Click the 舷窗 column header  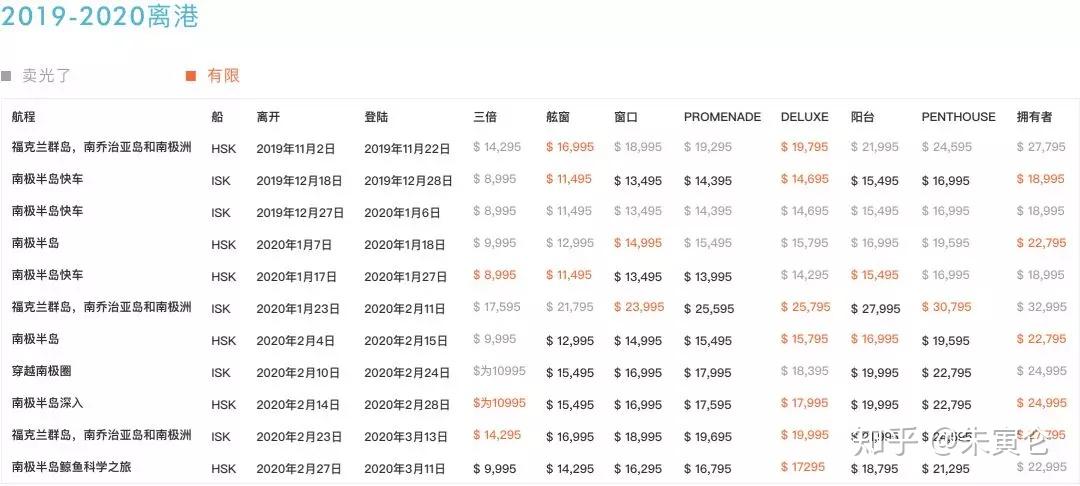coord(558,117)
